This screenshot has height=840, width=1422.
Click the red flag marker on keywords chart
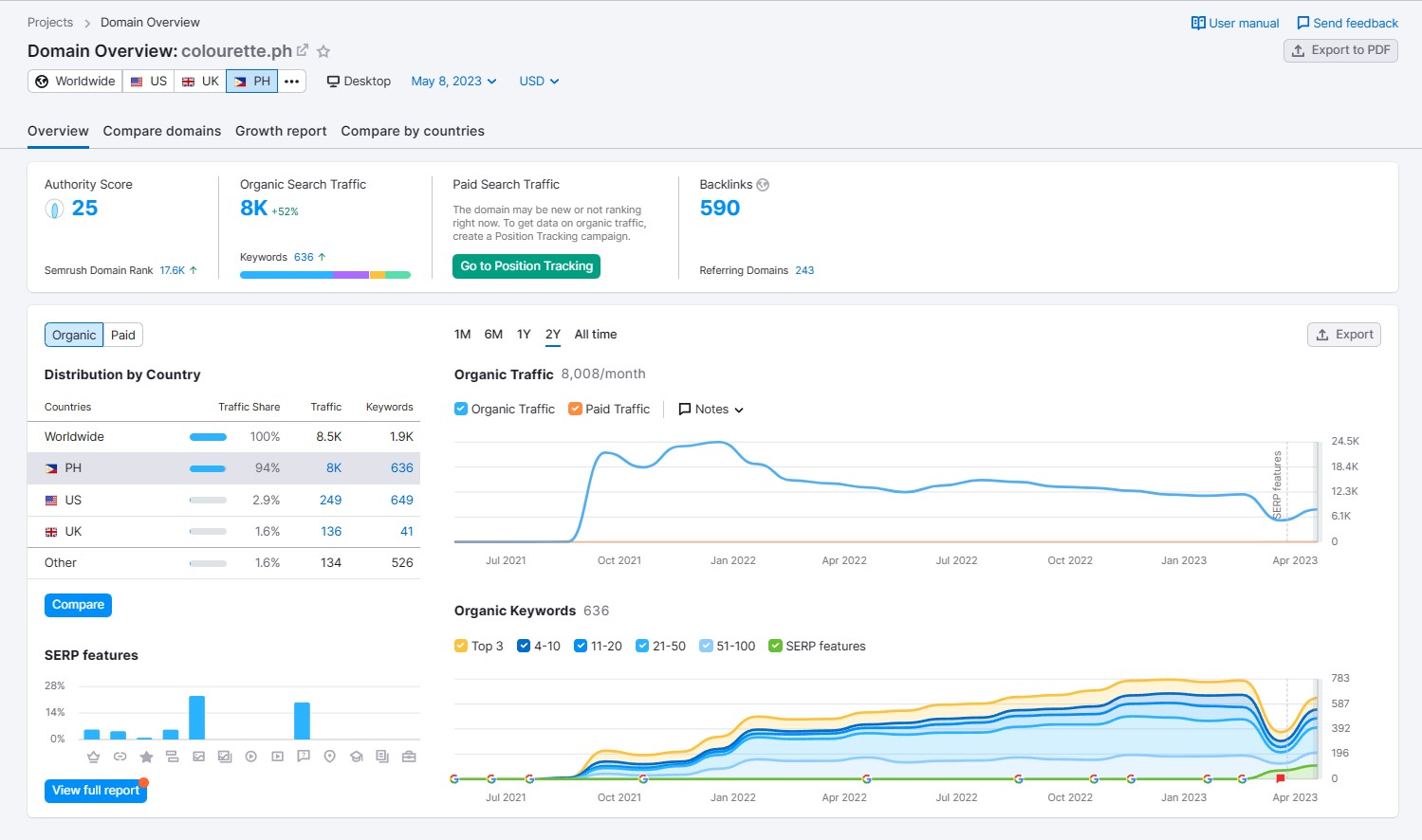pyautogui.click(x=1280, y=778)
